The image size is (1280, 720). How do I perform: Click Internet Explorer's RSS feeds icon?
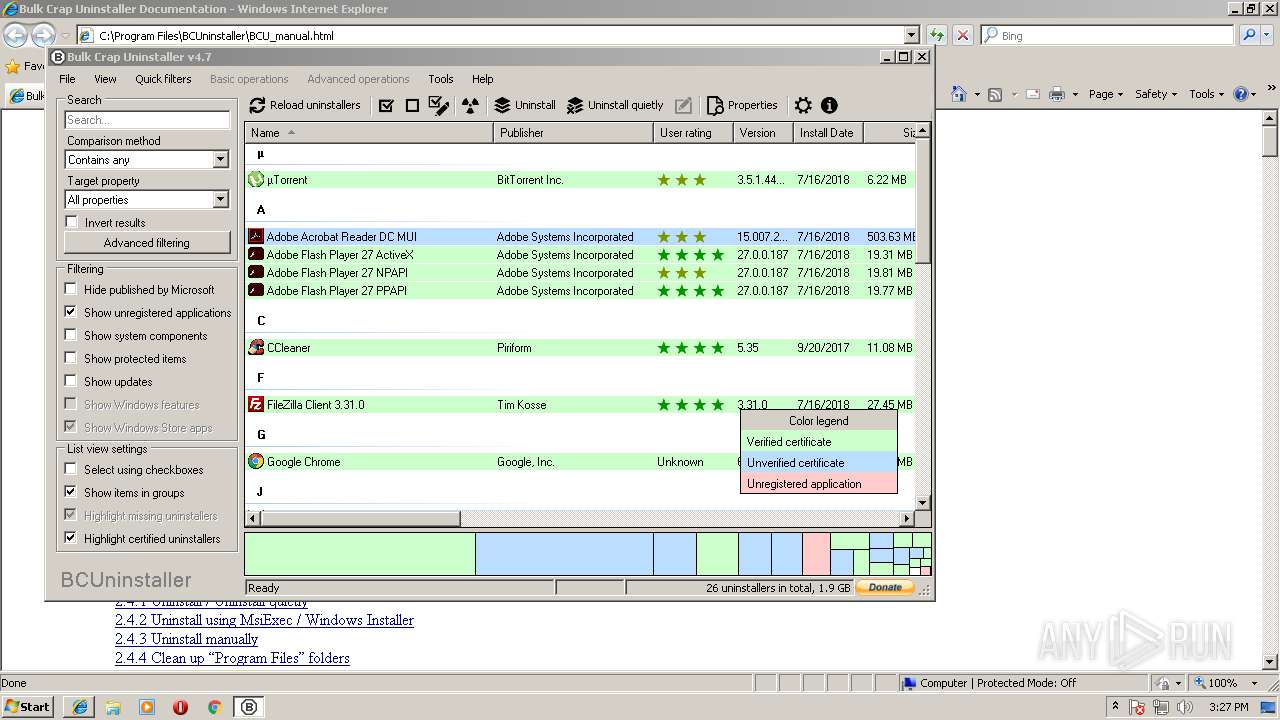point(995,94)
